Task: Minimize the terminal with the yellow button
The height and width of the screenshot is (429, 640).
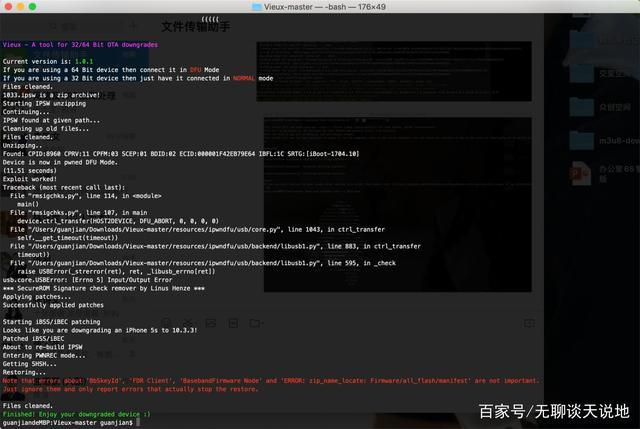Action: 20,7
